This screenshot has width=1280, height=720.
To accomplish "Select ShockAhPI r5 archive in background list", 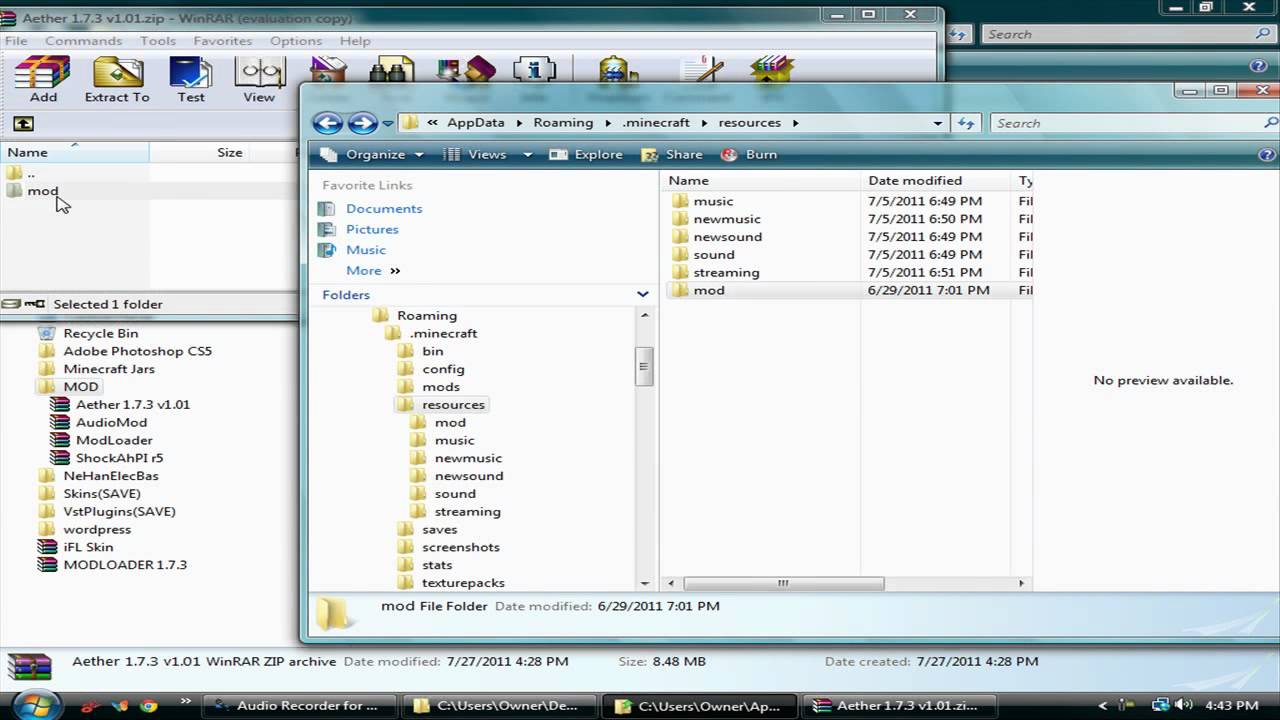I will [x=119, y=458].
